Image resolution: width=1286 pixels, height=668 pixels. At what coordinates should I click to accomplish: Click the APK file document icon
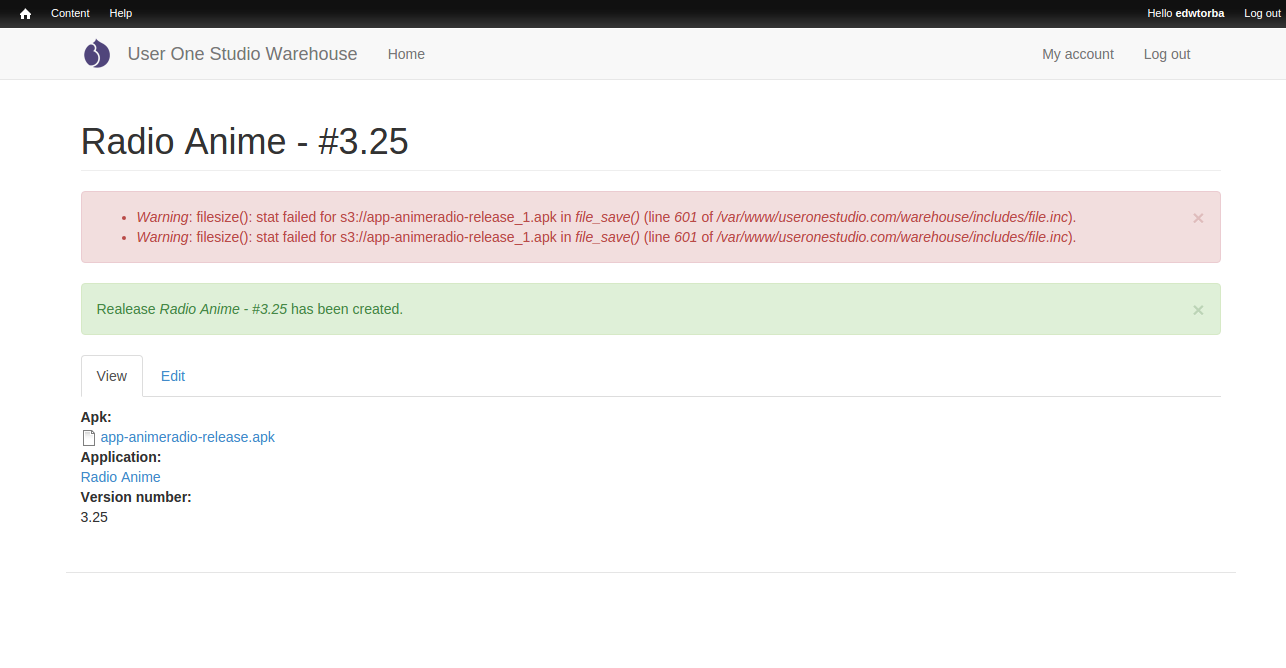tap(89, 438)
